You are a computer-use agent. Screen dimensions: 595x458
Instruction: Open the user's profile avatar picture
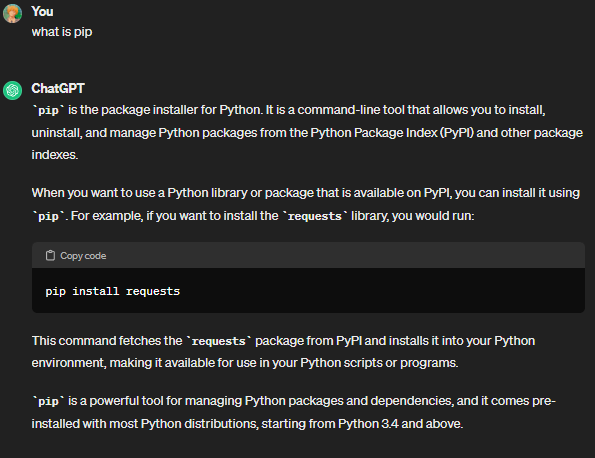[x=13, y=14]
